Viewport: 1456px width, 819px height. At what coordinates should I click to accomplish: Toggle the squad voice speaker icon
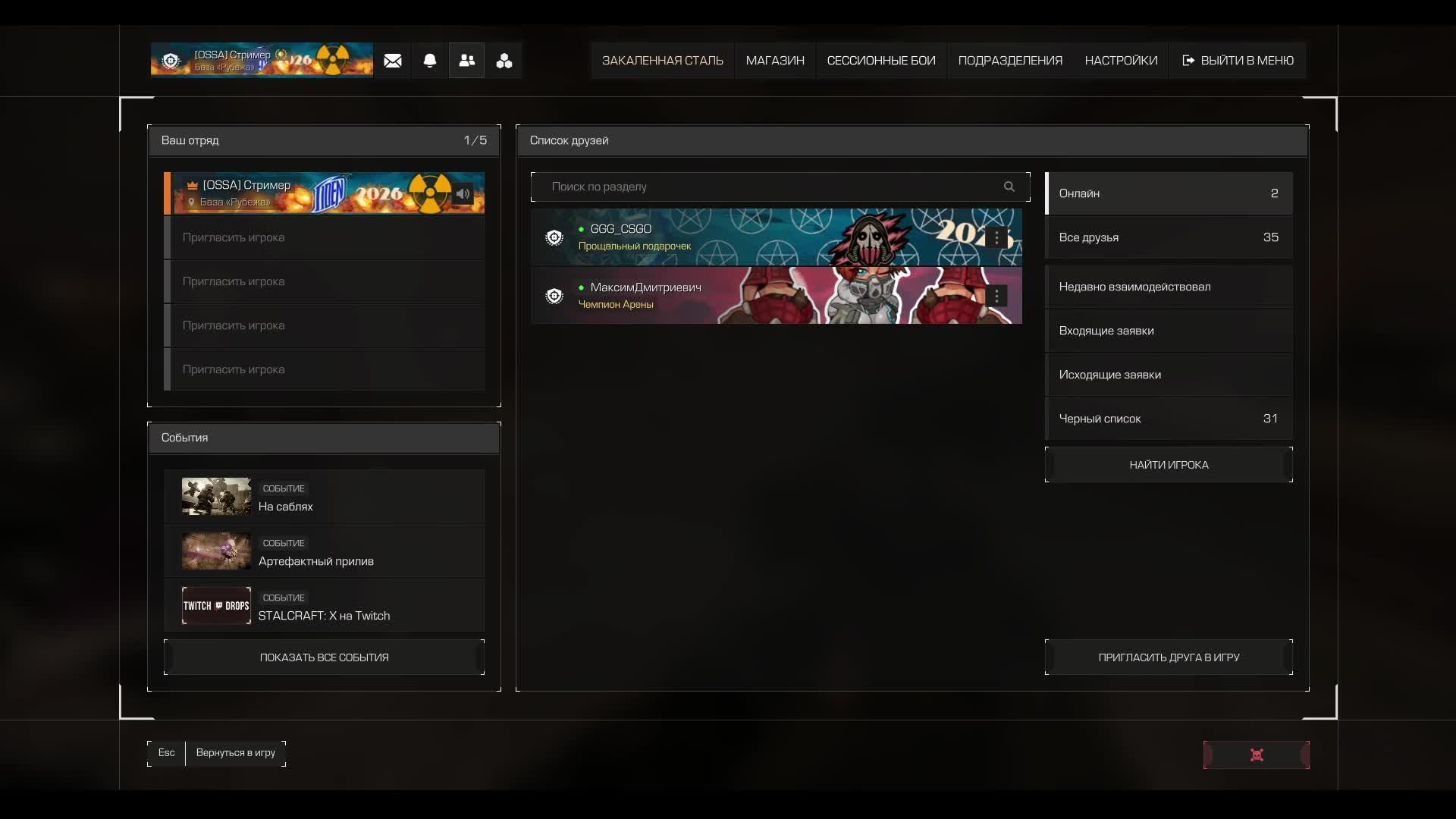(x=463, y=193)
